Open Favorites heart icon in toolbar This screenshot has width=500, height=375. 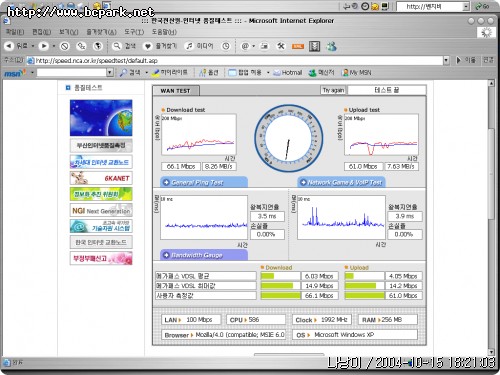[x=147, y=46]
